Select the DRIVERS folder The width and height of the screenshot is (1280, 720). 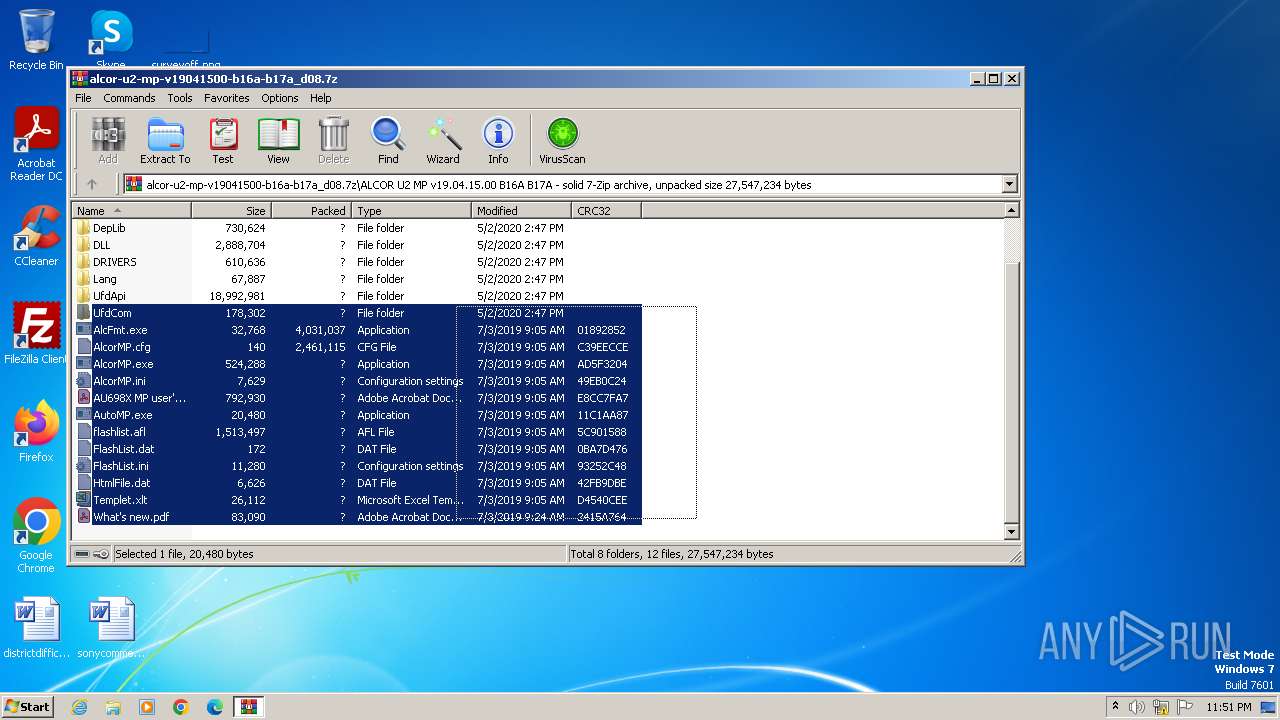pos(114,262)
